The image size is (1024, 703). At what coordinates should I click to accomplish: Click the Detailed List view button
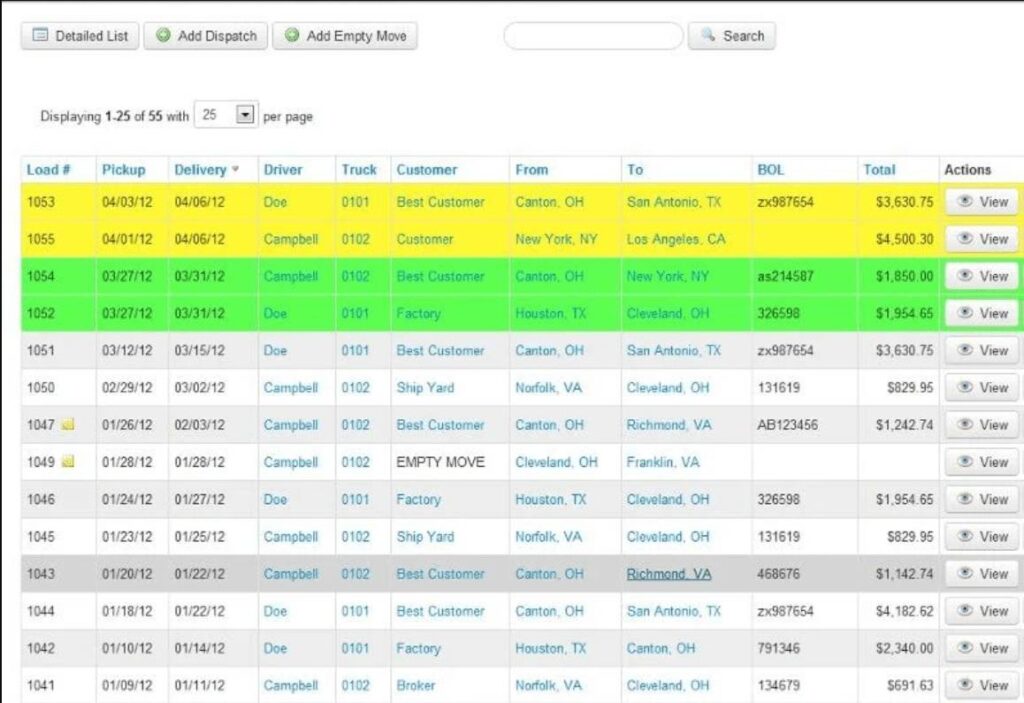[x=81, y=36]
